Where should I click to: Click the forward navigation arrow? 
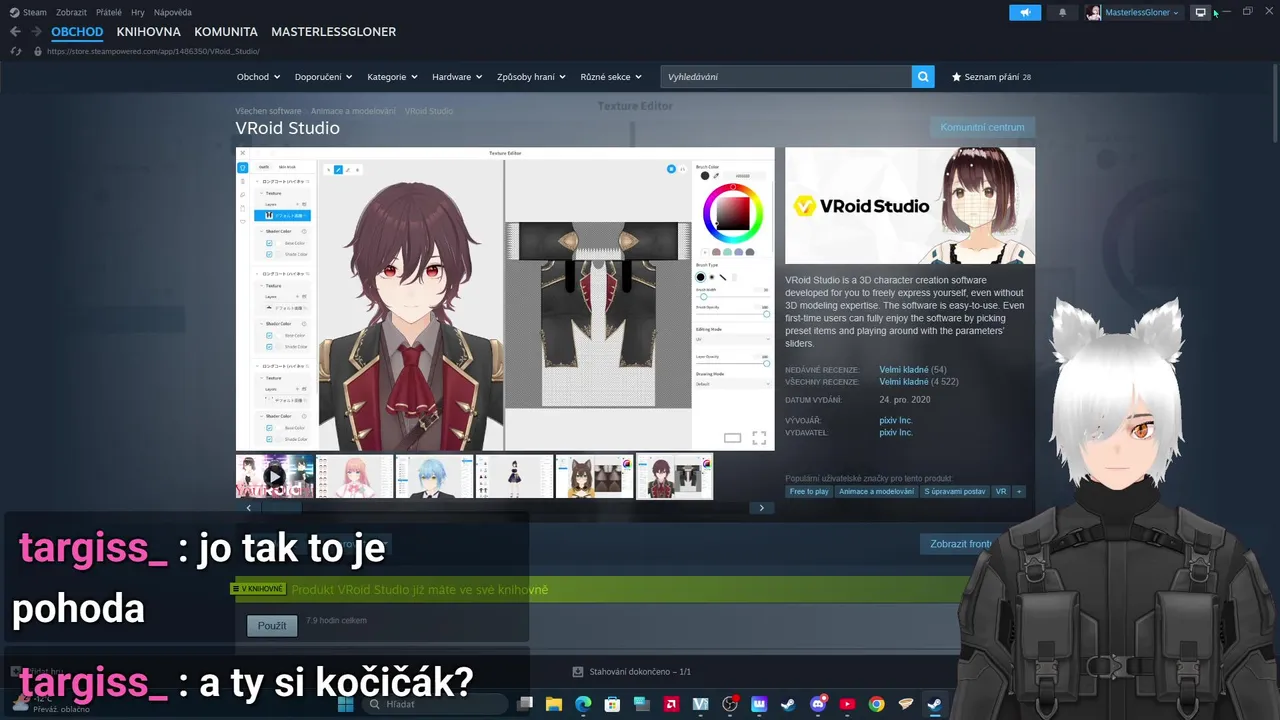(x=36, y=32)
